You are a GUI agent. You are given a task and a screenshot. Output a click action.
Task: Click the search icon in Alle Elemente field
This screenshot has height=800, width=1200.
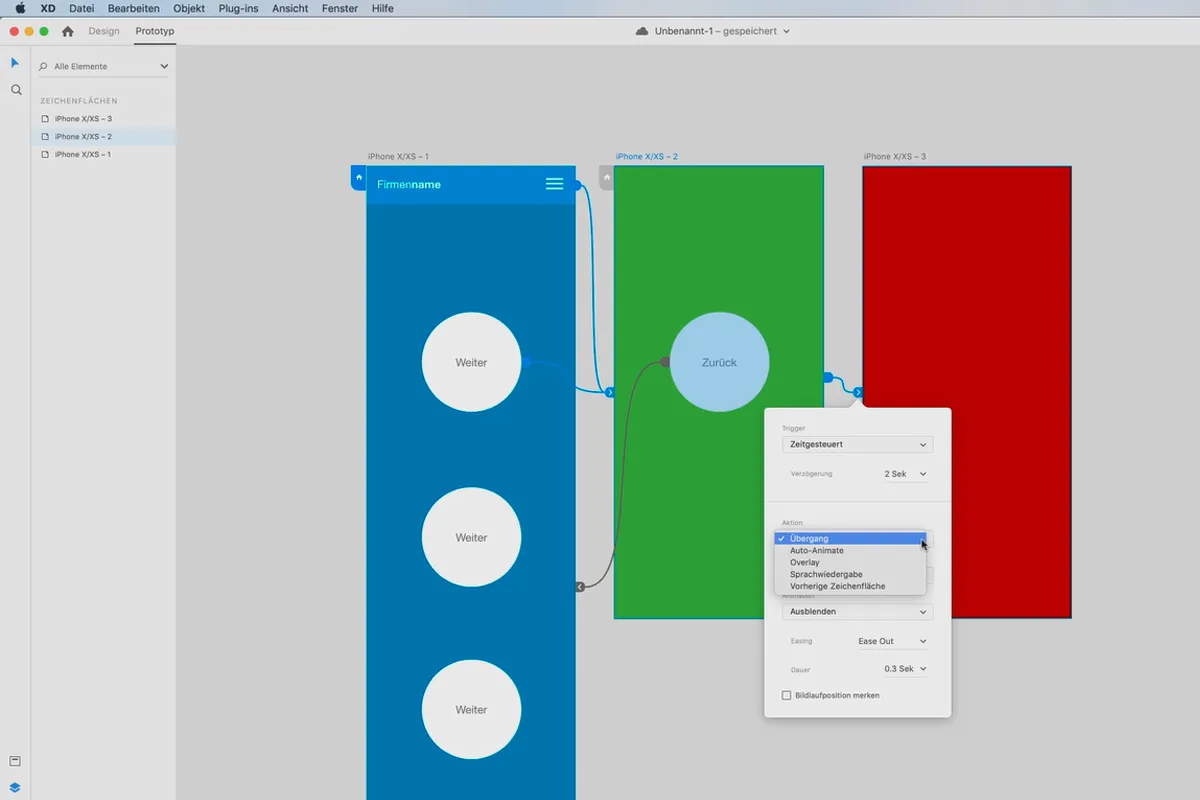43,66
